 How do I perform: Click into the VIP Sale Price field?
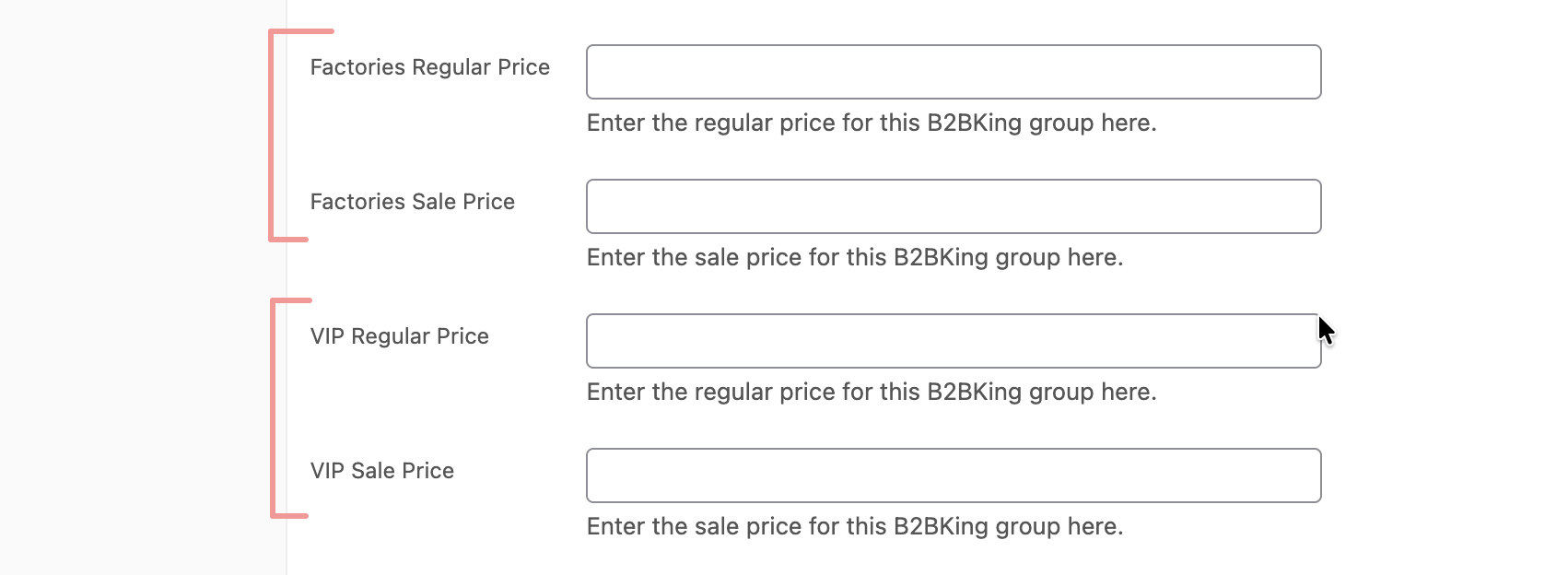(954, 475)
